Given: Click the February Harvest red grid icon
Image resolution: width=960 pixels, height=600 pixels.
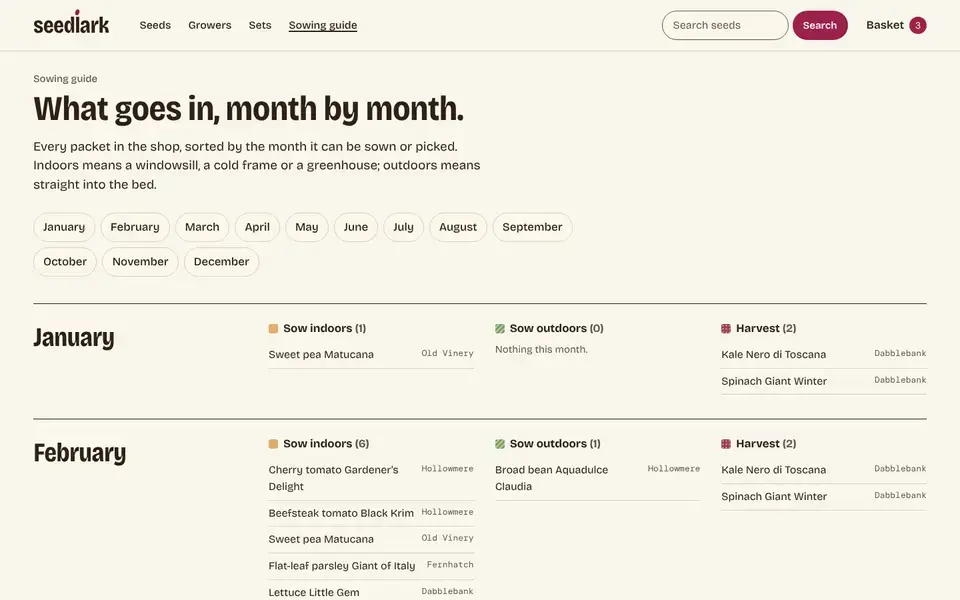Looking at the screenshot, I should [726, 444].
